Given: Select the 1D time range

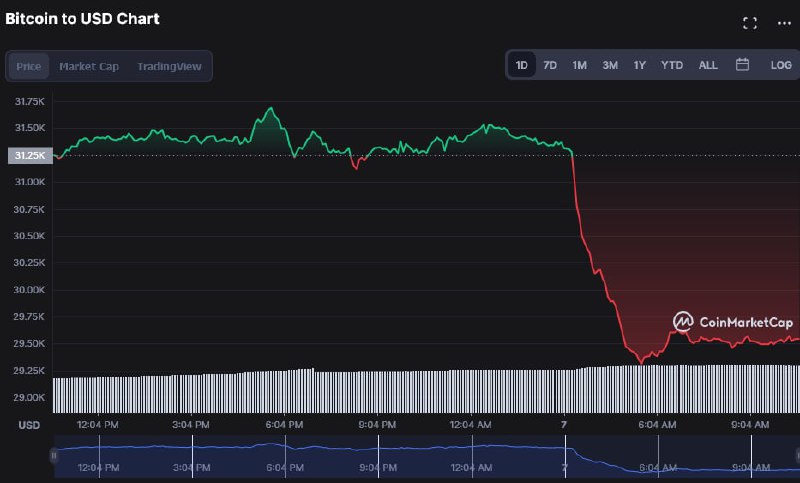Looking at the screenshot, I should 521,65.
